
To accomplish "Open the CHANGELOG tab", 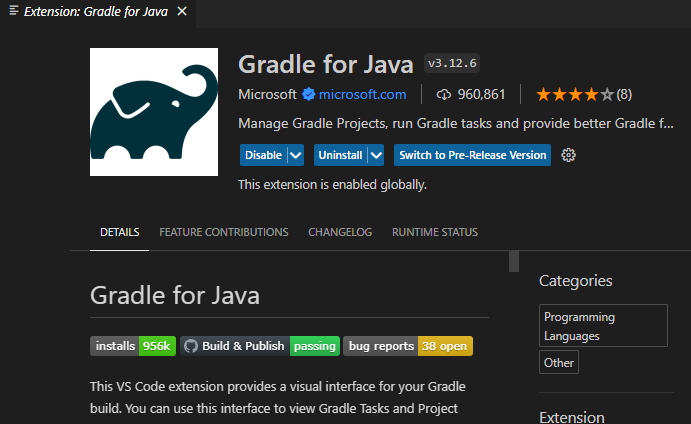I will [x=340, y=232].
